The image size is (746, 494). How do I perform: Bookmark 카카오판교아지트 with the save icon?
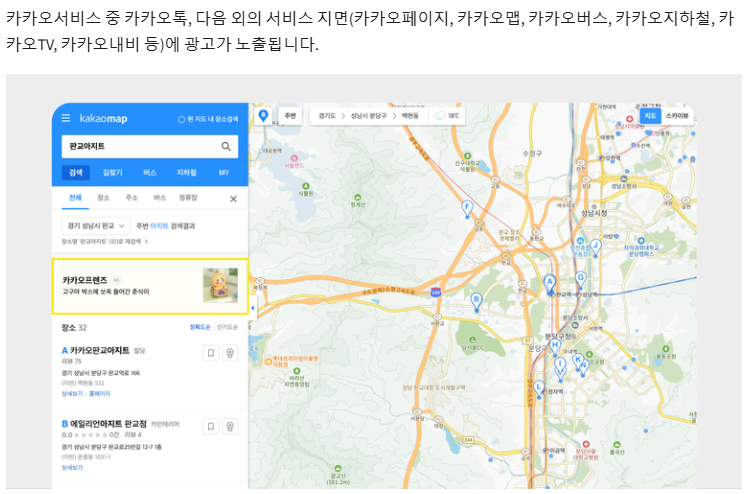click(x=211, y=353)
